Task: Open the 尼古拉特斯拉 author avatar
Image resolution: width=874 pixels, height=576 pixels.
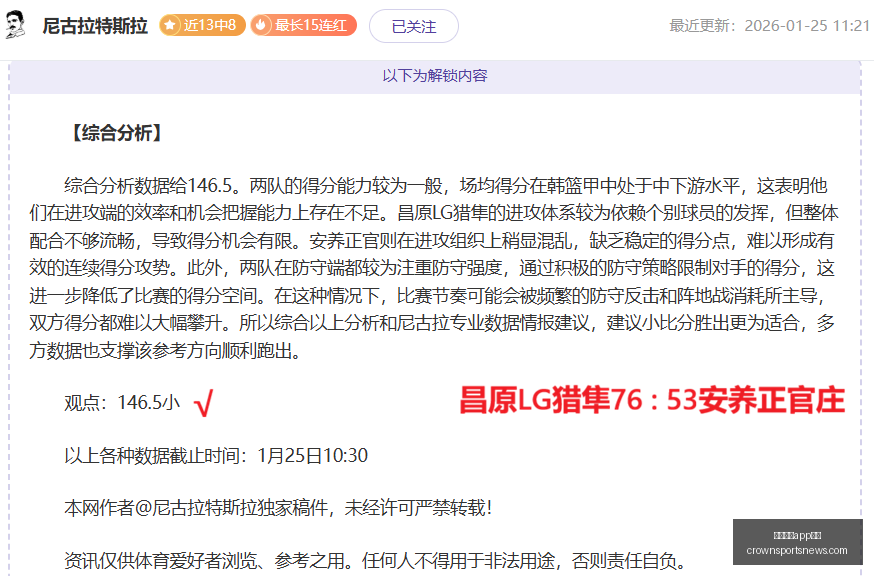Action: pyautogui.click(x=16, y=25)
